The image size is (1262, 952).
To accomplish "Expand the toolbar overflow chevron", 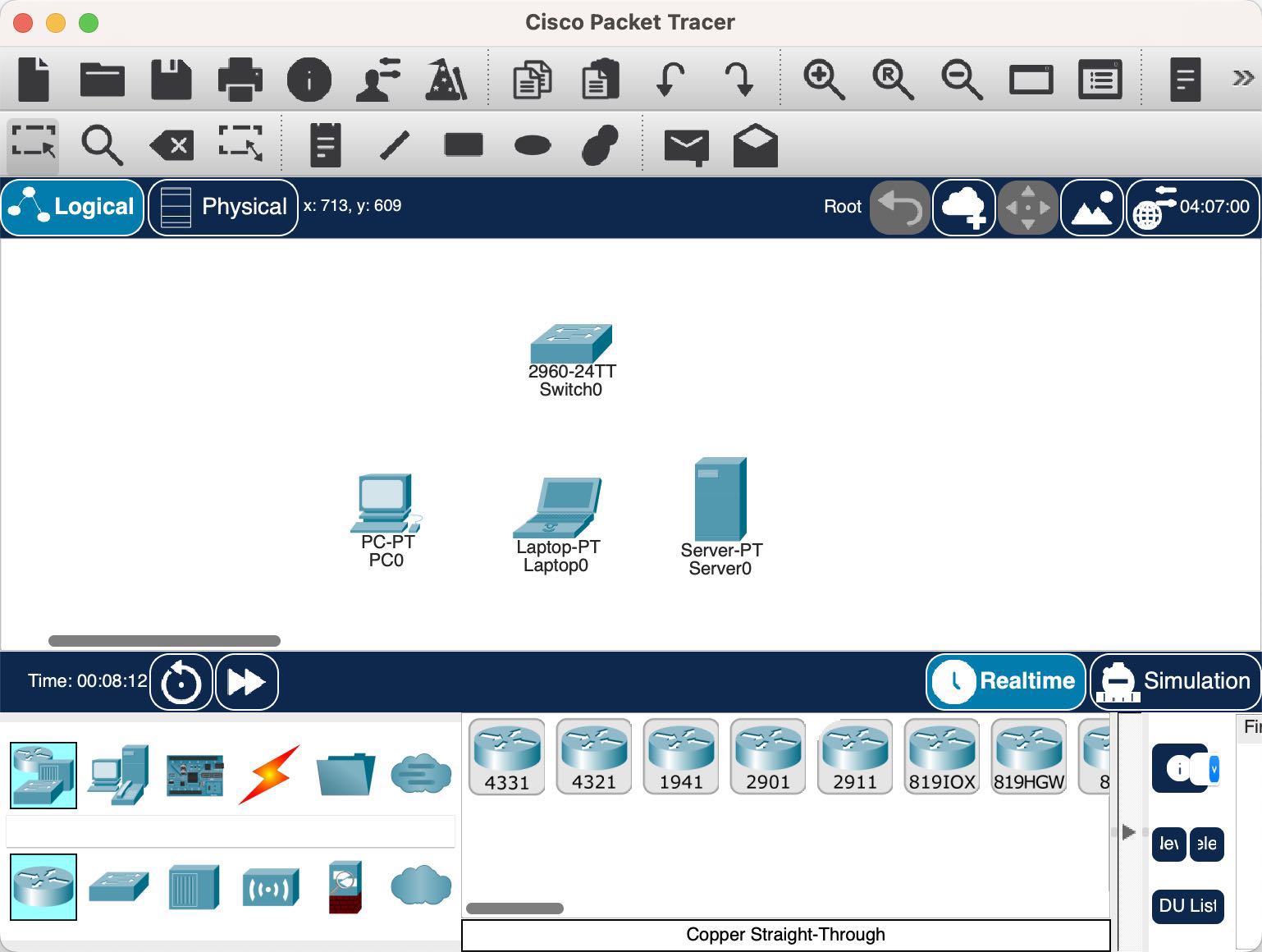I will tap(1242, 78).
